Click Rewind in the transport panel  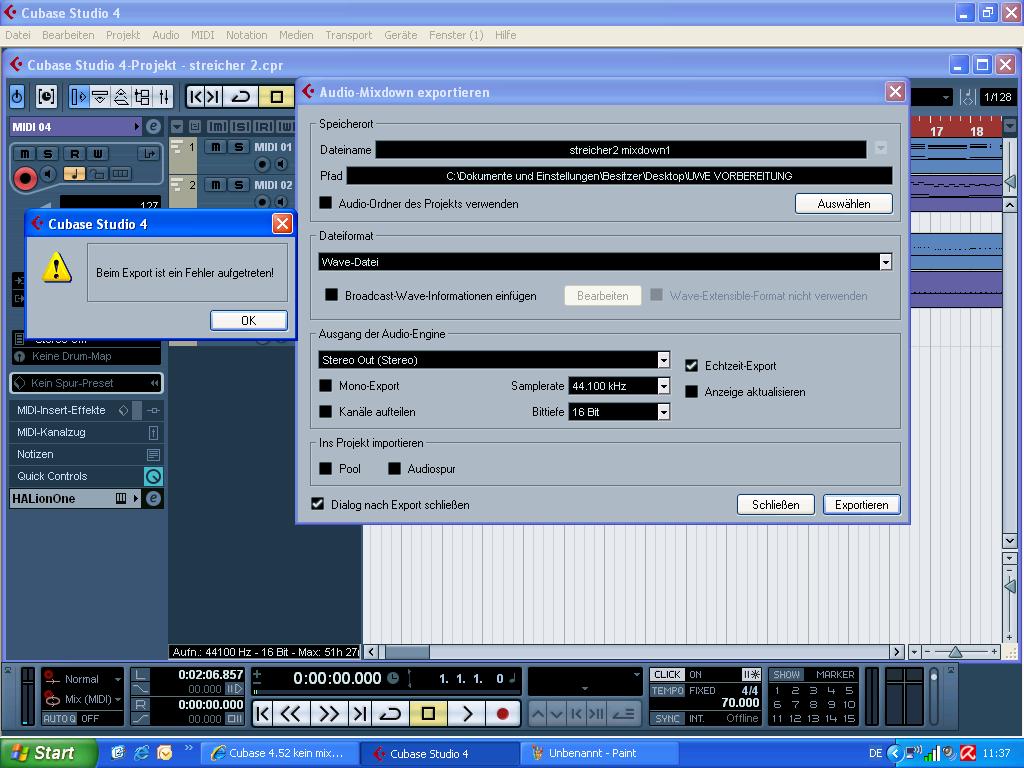tap(291, 714)
